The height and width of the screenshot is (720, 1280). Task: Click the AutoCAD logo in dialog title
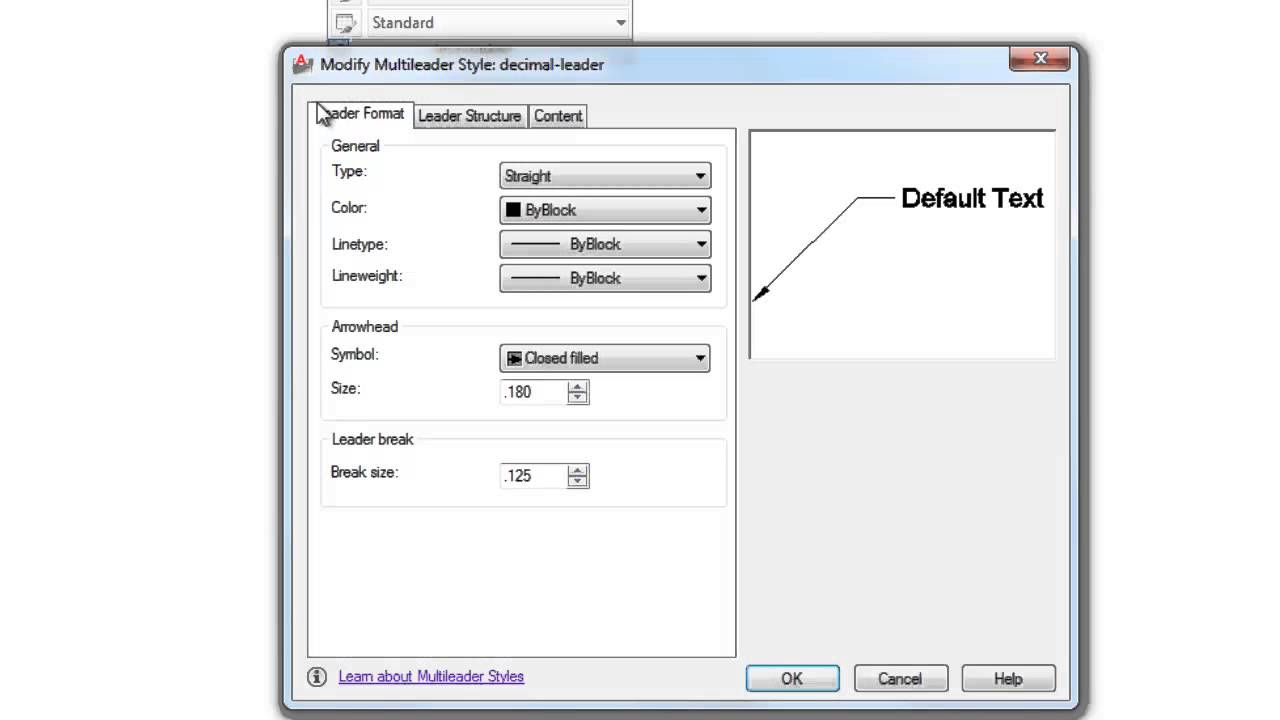pyautogui.click(x=303, y=64)
